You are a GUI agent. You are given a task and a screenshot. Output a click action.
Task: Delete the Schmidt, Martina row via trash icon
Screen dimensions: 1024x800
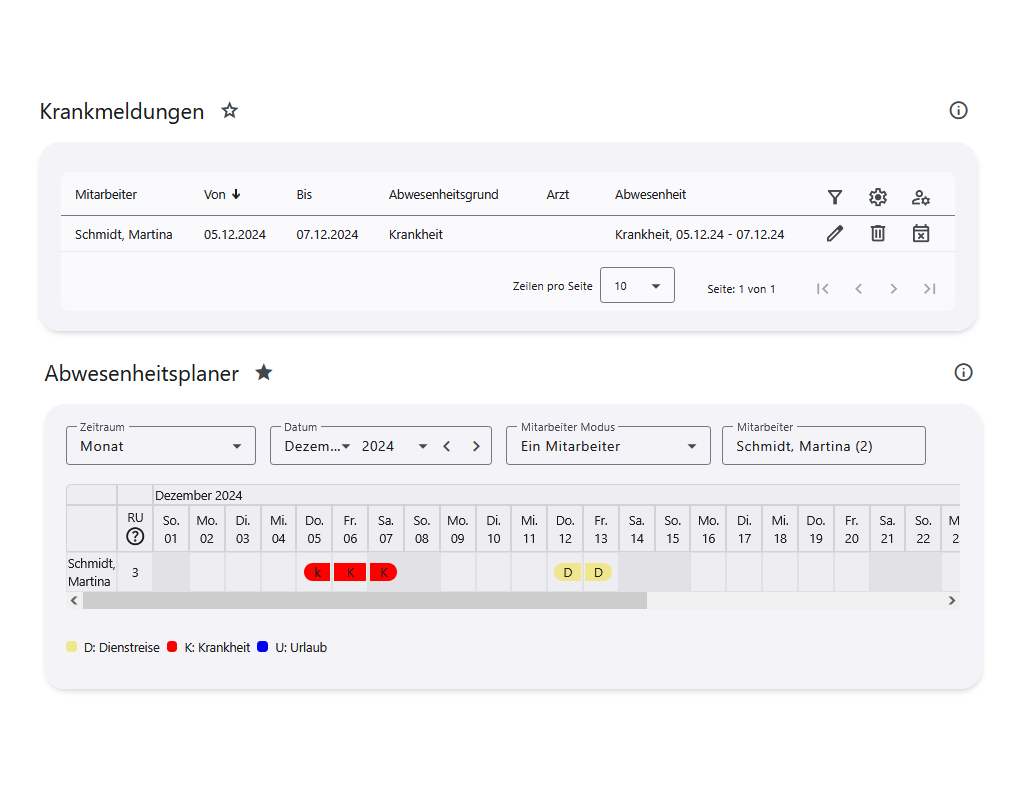point(878,233)
